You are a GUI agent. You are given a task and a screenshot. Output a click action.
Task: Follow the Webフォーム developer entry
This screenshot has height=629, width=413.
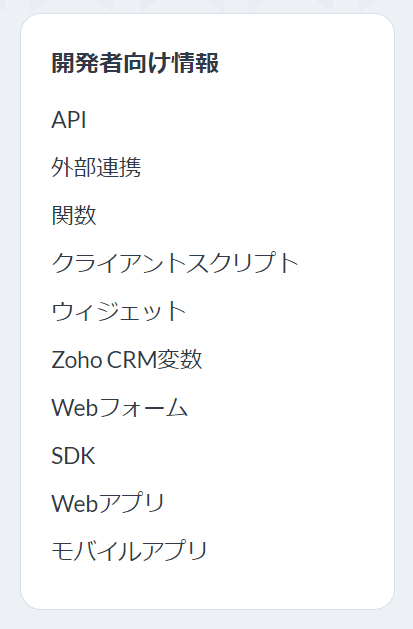pyautogui.click(x=119, y=407)
